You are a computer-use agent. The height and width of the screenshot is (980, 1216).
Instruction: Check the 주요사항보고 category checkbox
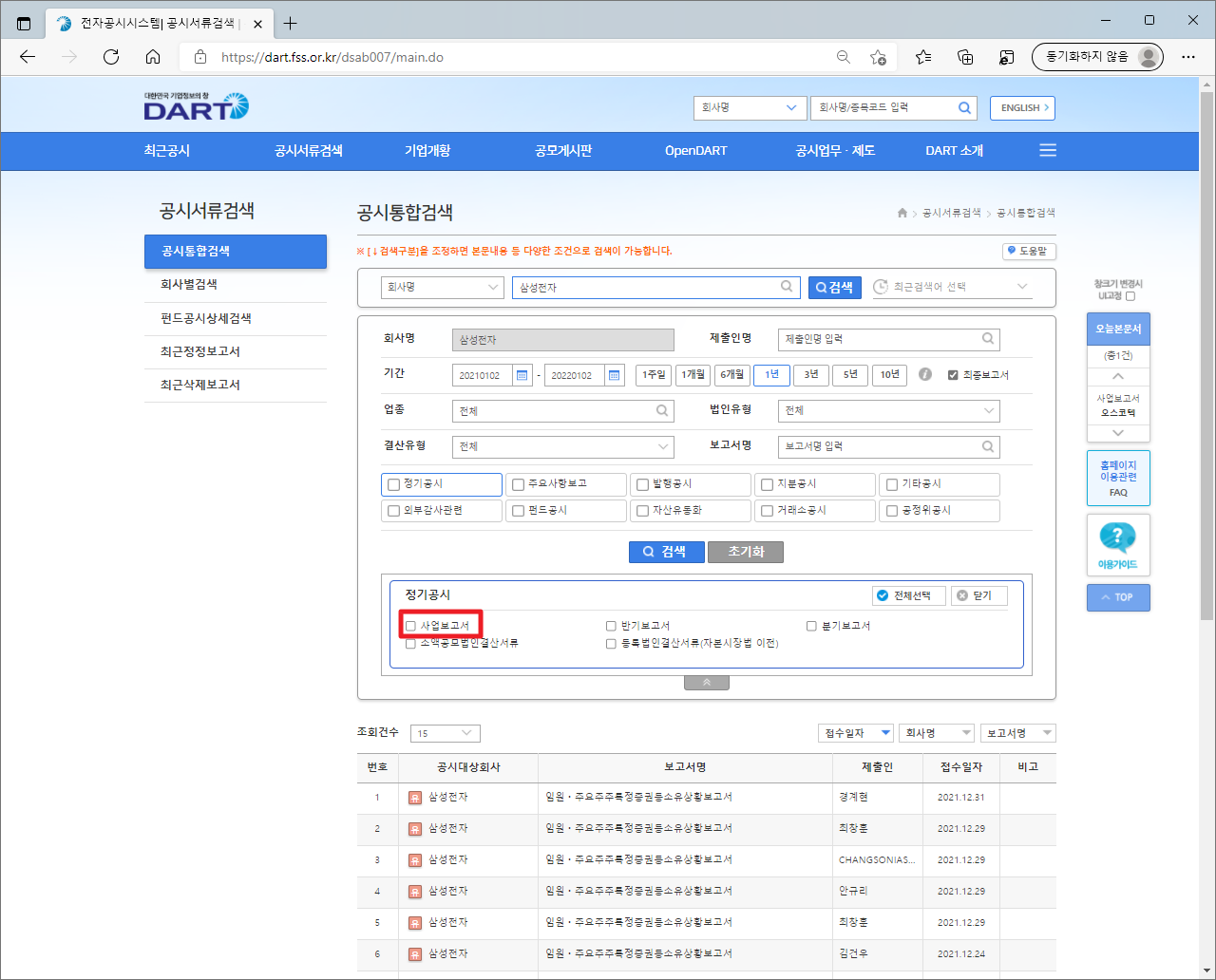click(x=518, y=484)
